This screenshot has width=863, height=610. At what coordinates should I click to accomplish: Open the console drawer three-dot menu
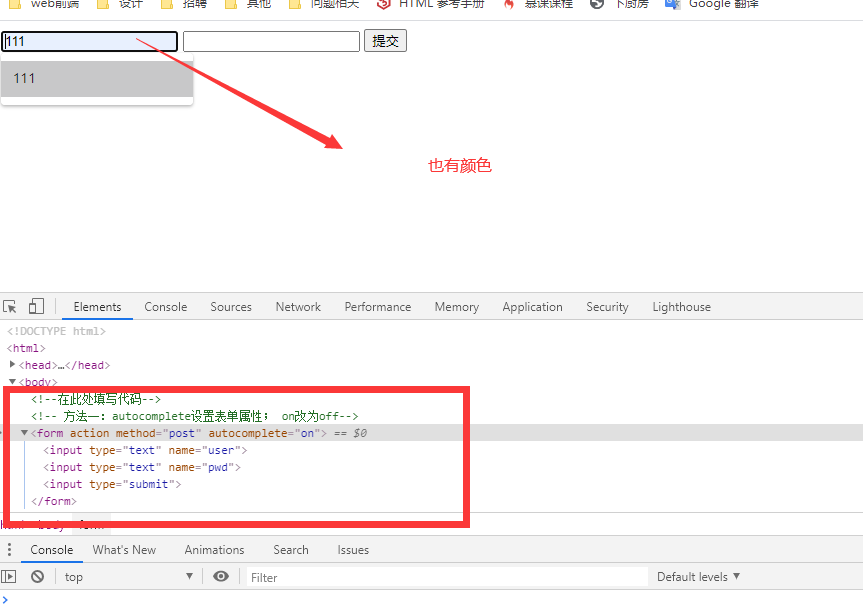9,549
